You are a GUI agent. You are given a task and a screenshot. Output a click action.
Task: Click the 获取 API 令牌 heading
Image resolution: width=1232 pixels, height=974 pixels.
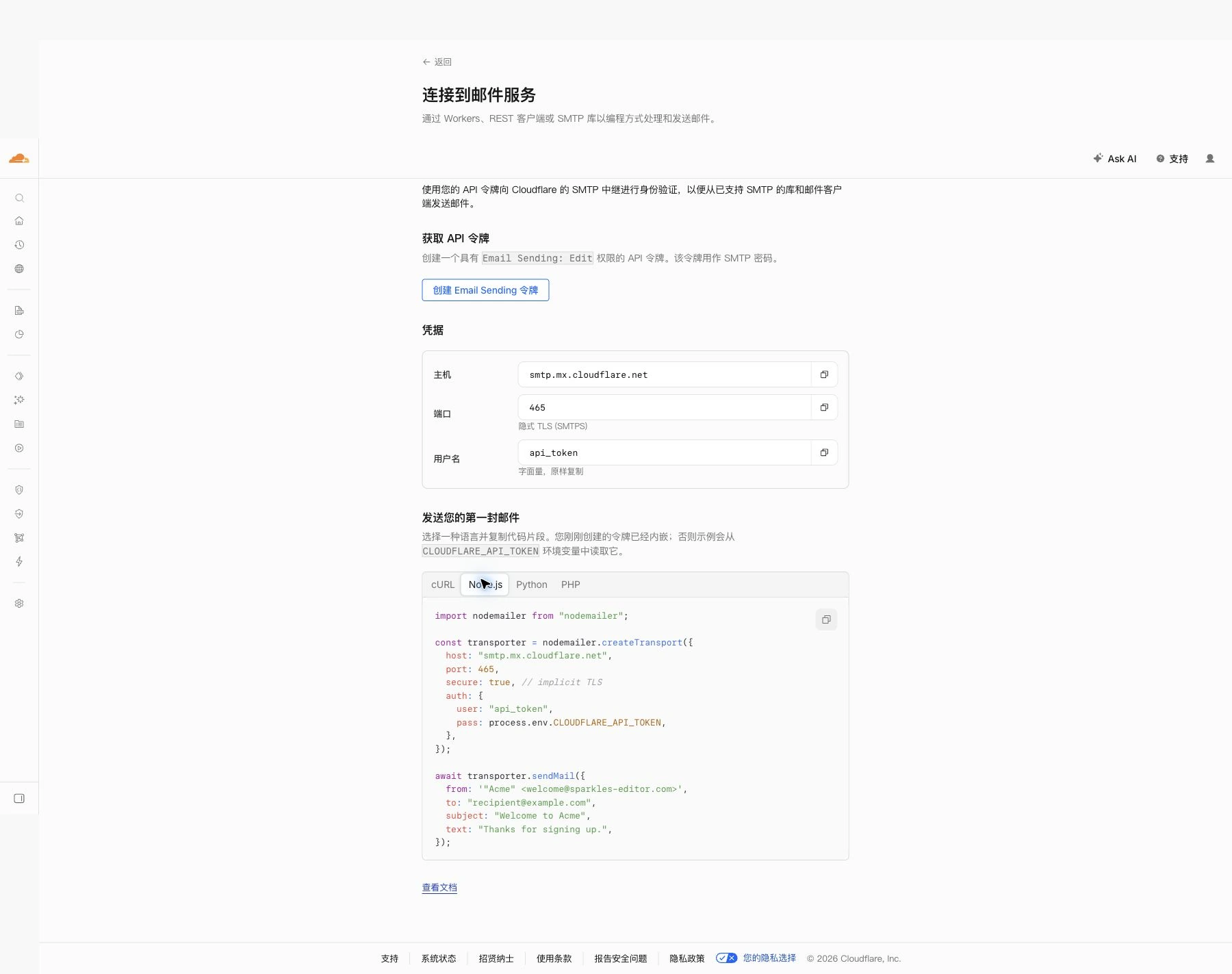click(x=455, y=238)
